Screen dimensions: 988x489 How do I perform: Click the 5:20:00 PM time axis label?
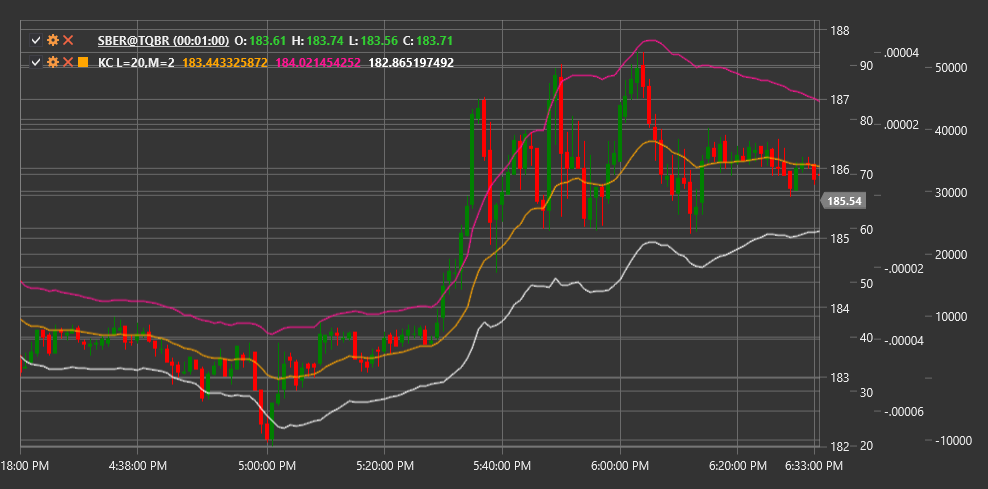(384, 466)
